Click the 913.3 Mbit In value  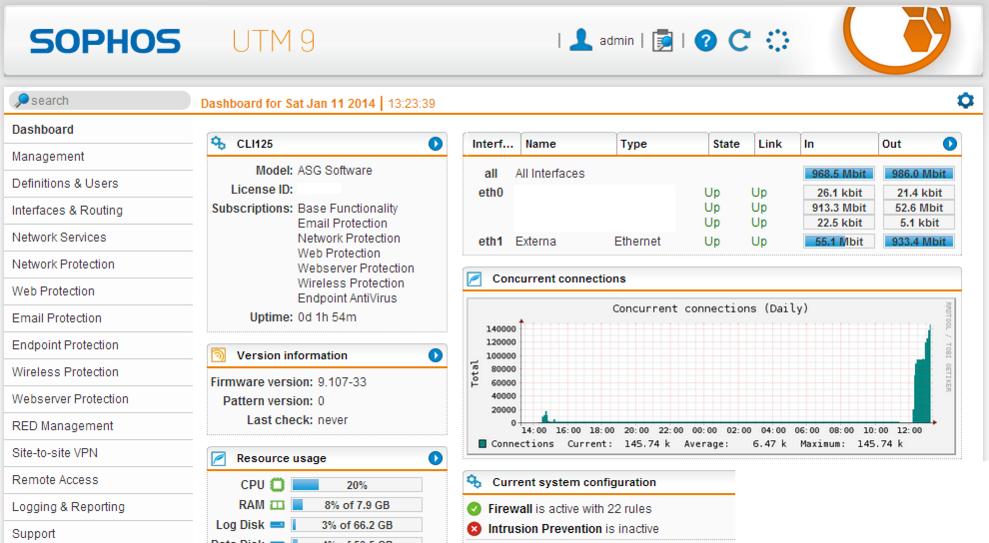pyautogui.click(x=839, y=207)
